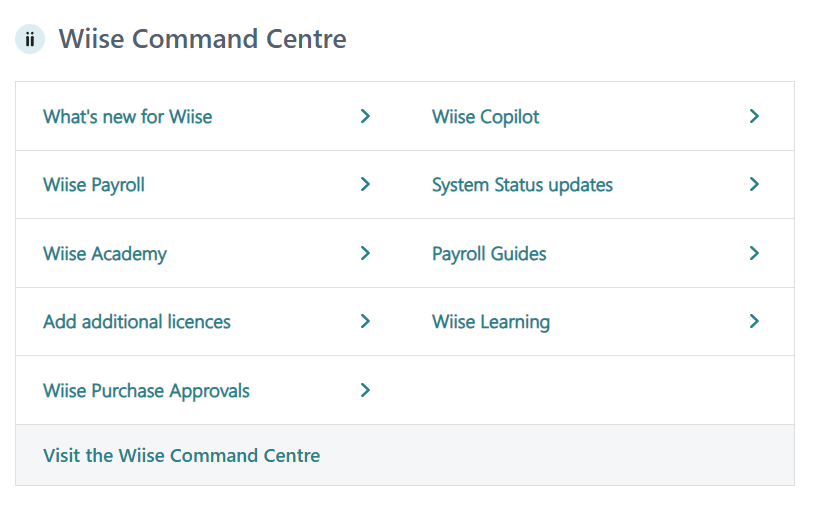Image resolution: width=814 pixels, height=506 pixels.
Task: Click the arrow next to Add additional licences
Action: coord(365,321)
